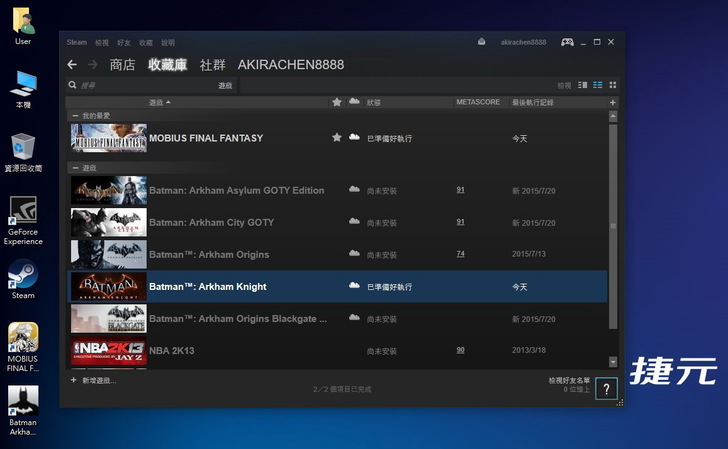Select NBA 2K13 game thumbnail
Image resolution: width=728 pixels, height=449 pixels.
pyautogui.click(x=108, y=351)
